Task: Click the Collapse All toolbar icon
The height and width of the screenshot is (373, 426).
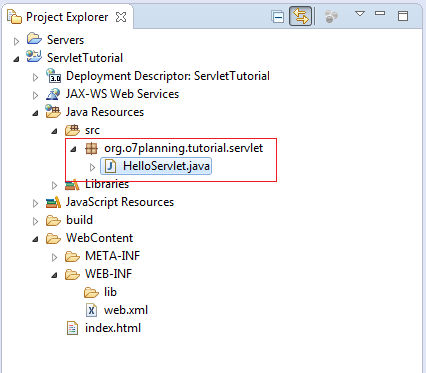Action: coord(277,17)
